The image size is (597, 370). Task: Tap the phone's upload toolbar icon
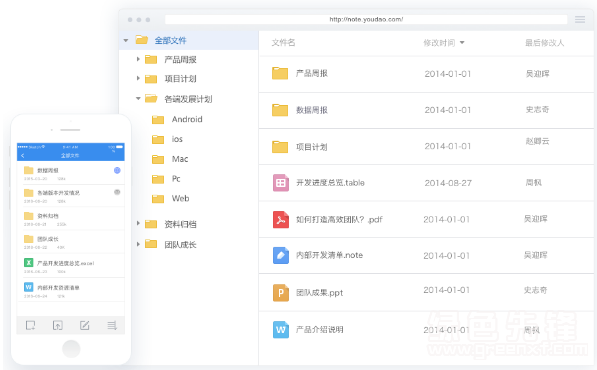tap(57, 325)
